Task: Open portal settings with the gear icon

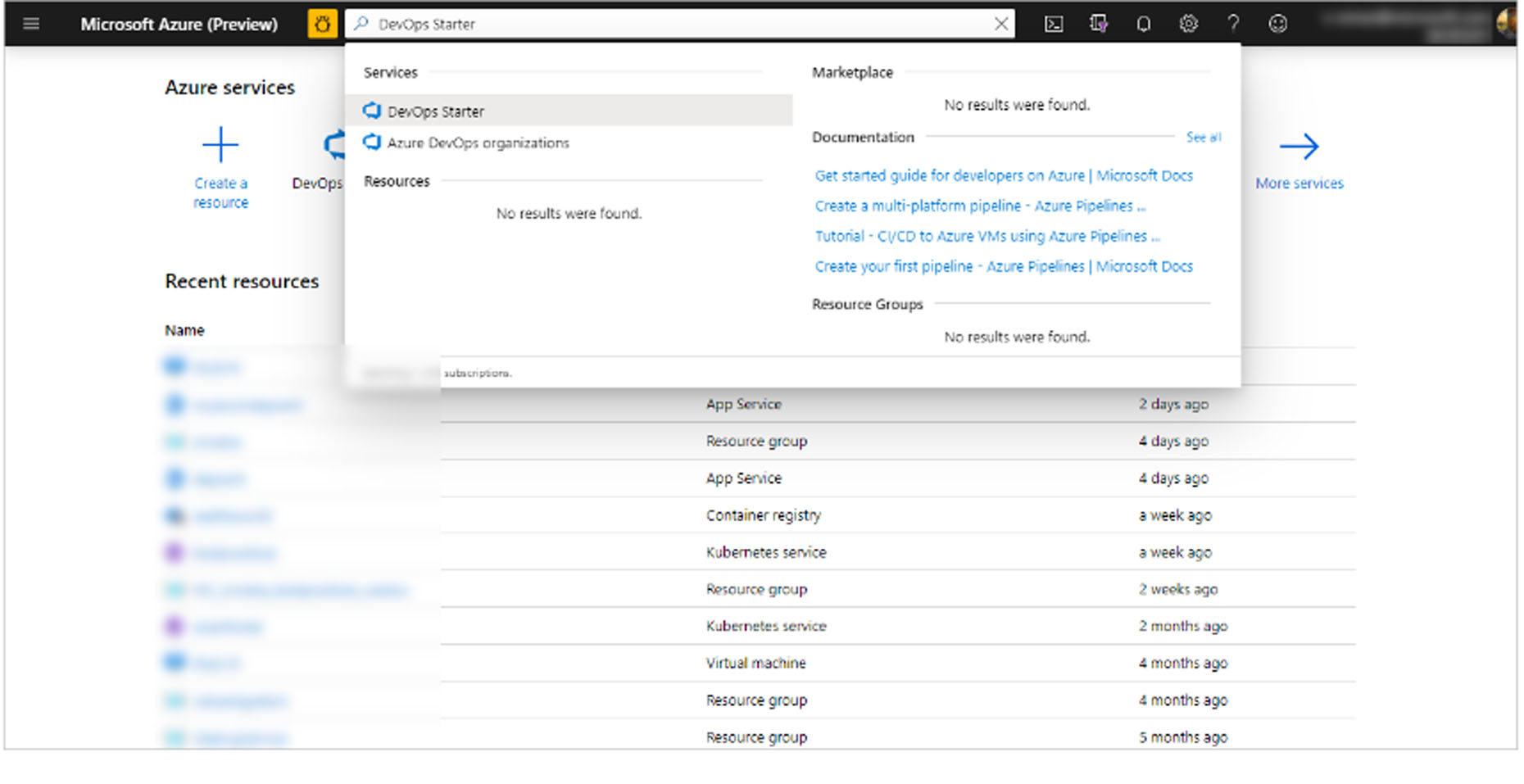Action: coord(1188,24)
